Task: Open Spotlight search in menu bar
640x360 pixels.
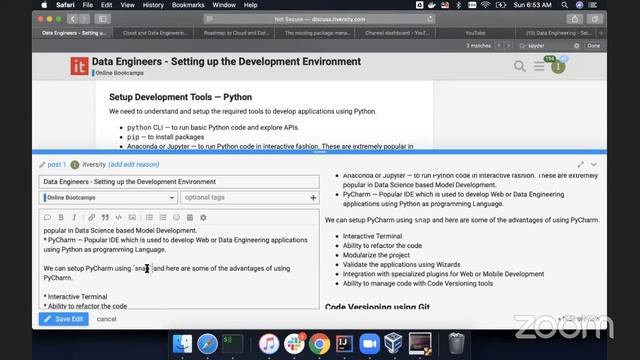Action: tap(564, 5)
